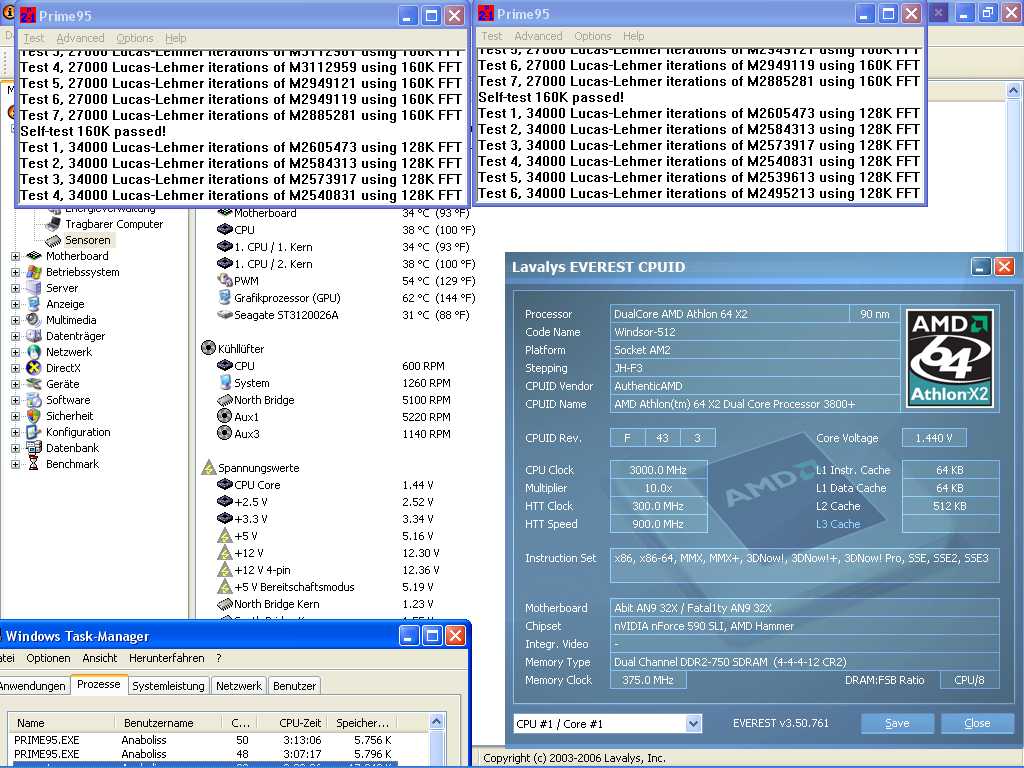Viewport: 1024px width, 768px height.
Task: Switch to Anwendungen tab in Task-Manager
Action: tap(33, 686)
